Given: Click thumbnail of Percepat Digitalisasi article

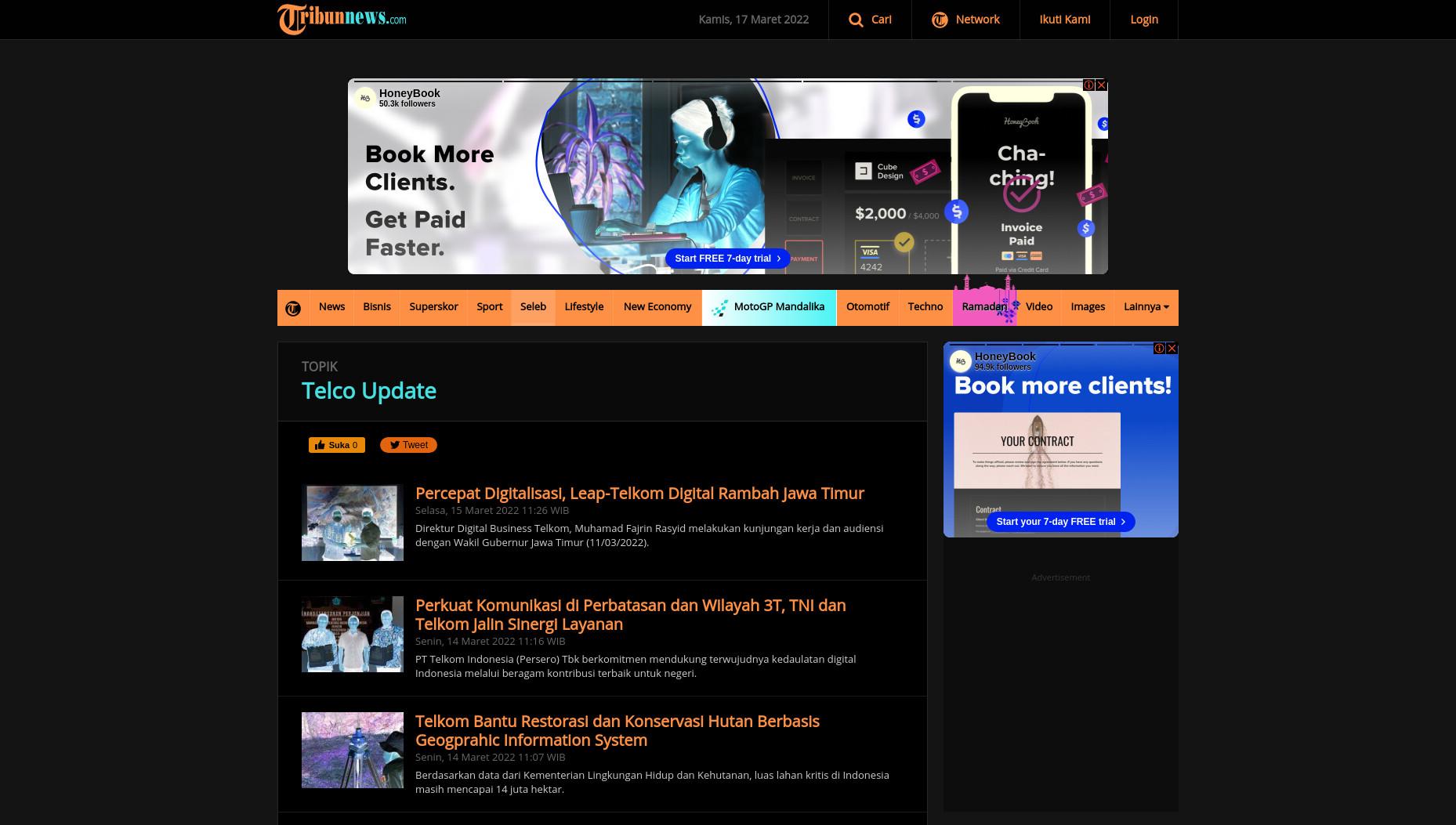Looking at the screenshot, I should (x=353, y=523).
